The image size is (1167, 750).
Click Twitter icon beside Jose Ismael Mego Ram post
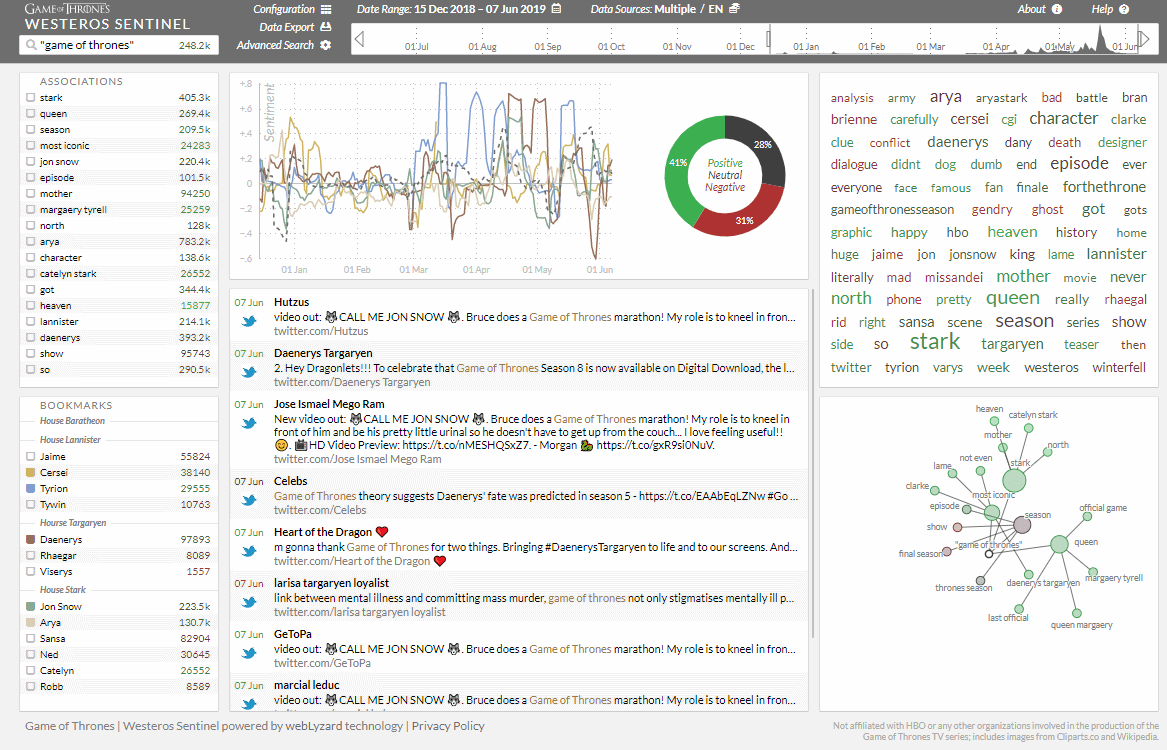click(x=249, y=423)
